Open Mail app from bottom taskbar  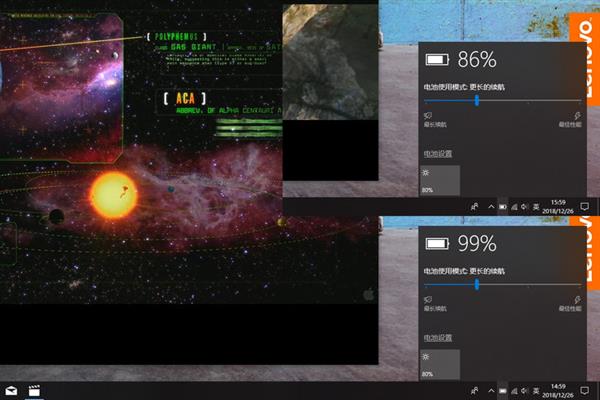pos(11,391)
